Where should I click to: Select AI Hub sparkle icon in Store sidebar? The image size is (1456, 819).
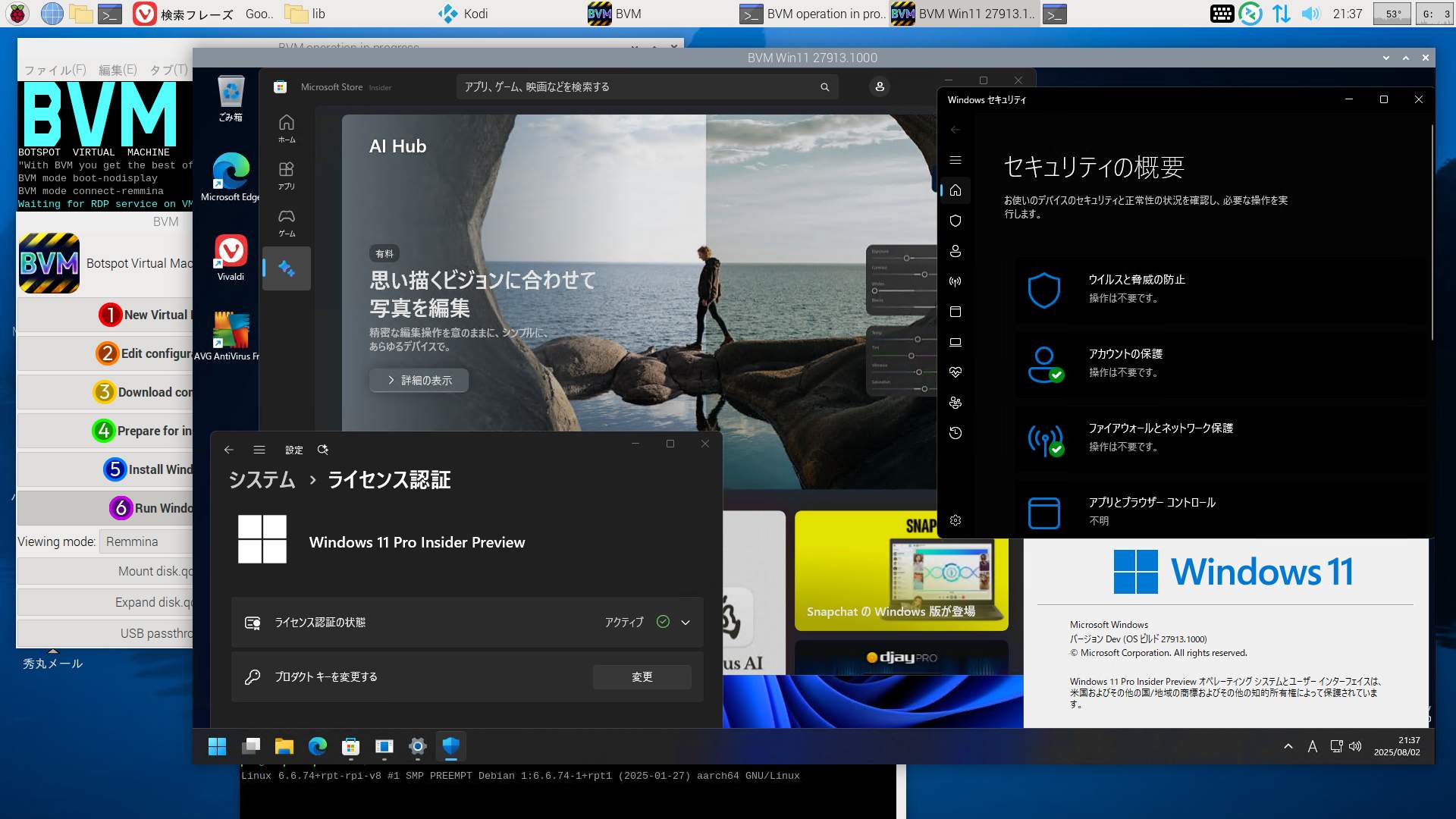(x=287, y=268)
